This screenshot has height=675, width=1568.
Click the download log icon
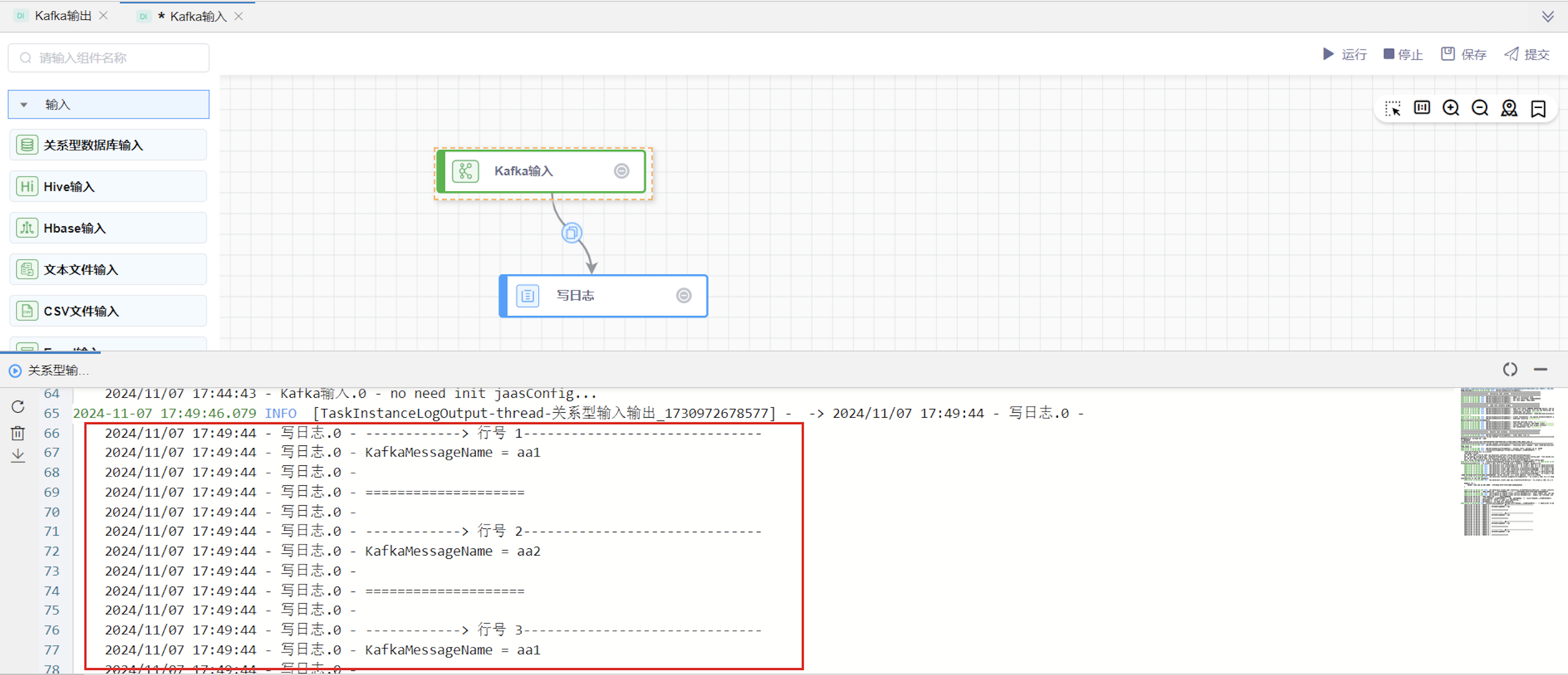pyautogui.click(x=18, y=455)
